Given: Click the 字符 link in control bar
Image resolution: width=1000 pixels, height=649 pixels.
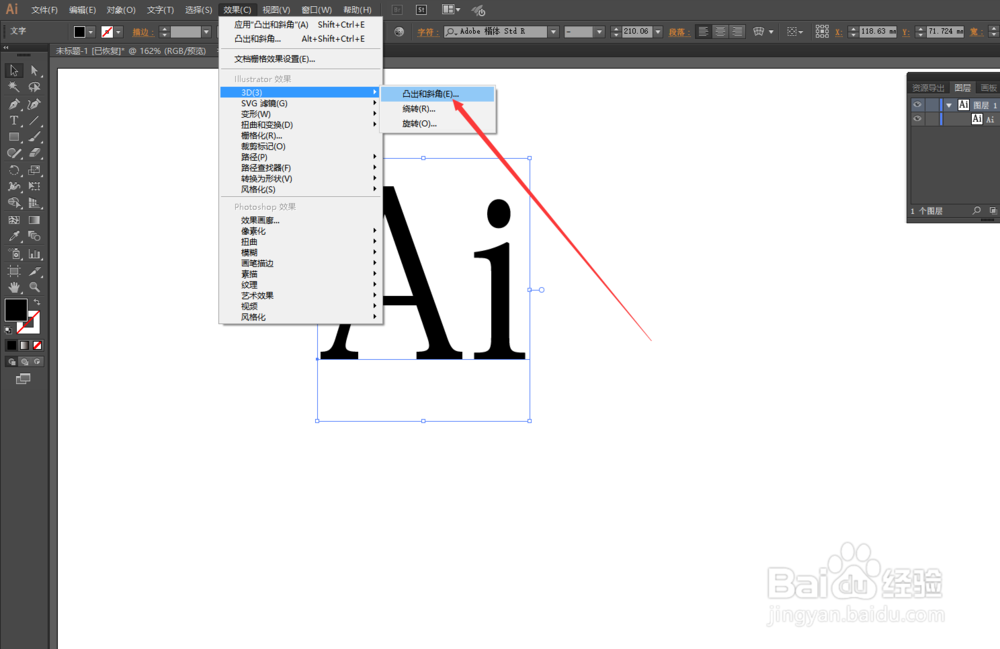Looking at the screenshot, I should pyautogui.click(x=427, y=32).
